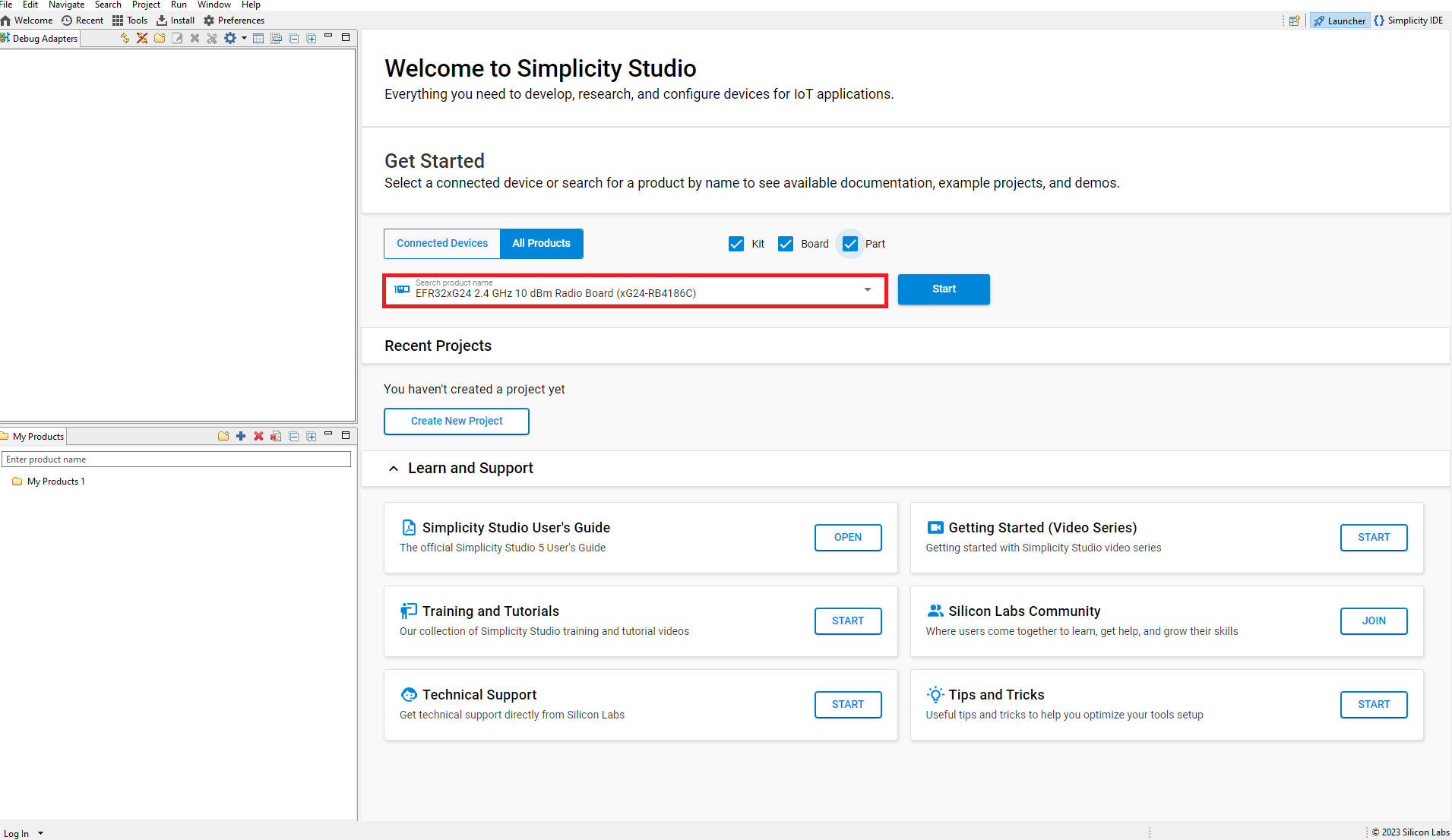1452x840 pixels.
Task: Uncheck the Kit checkbox
Action: tap(735, 244)
